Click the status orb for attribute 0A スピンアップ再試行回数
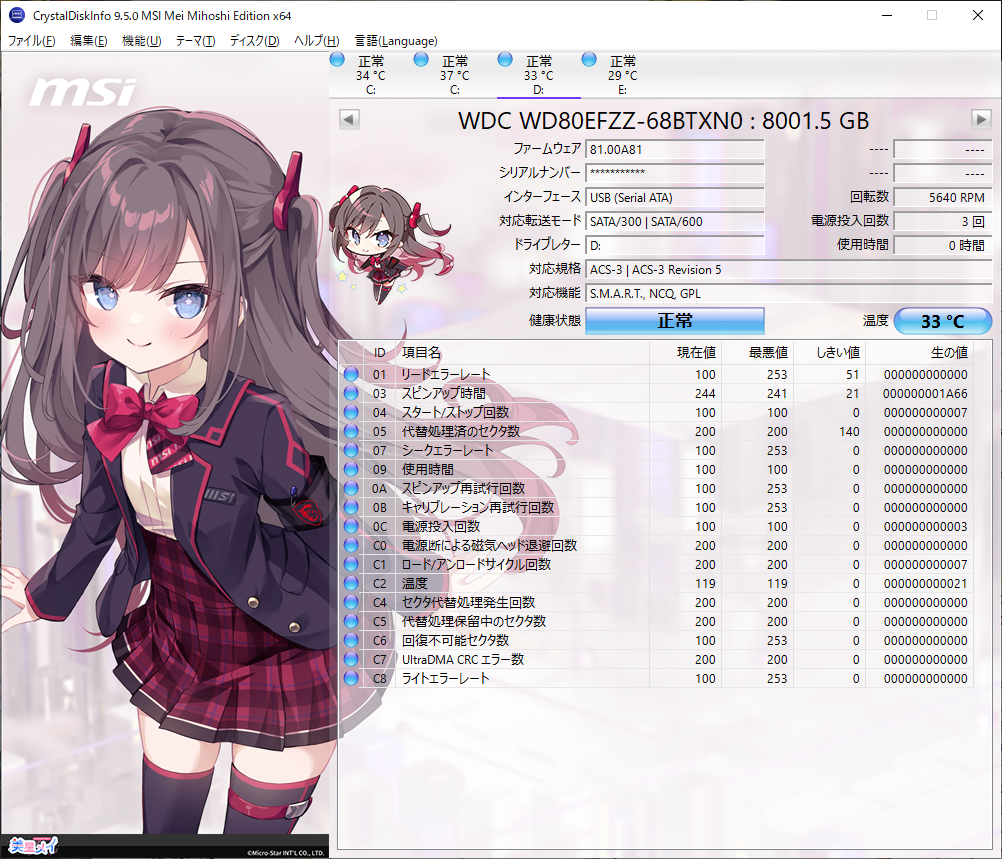The image size is (1002, 859). tap(351, 488)
